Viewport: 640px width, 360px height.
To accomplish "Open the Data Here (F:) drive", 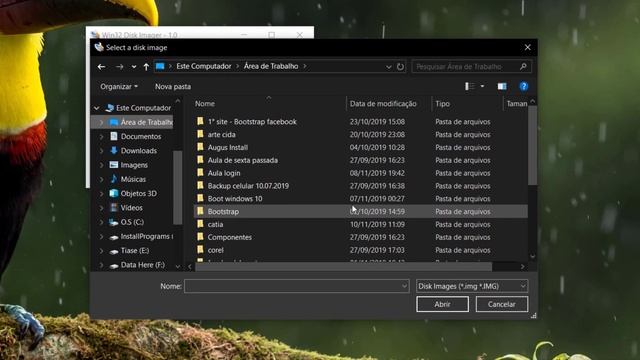I will 142,265.
